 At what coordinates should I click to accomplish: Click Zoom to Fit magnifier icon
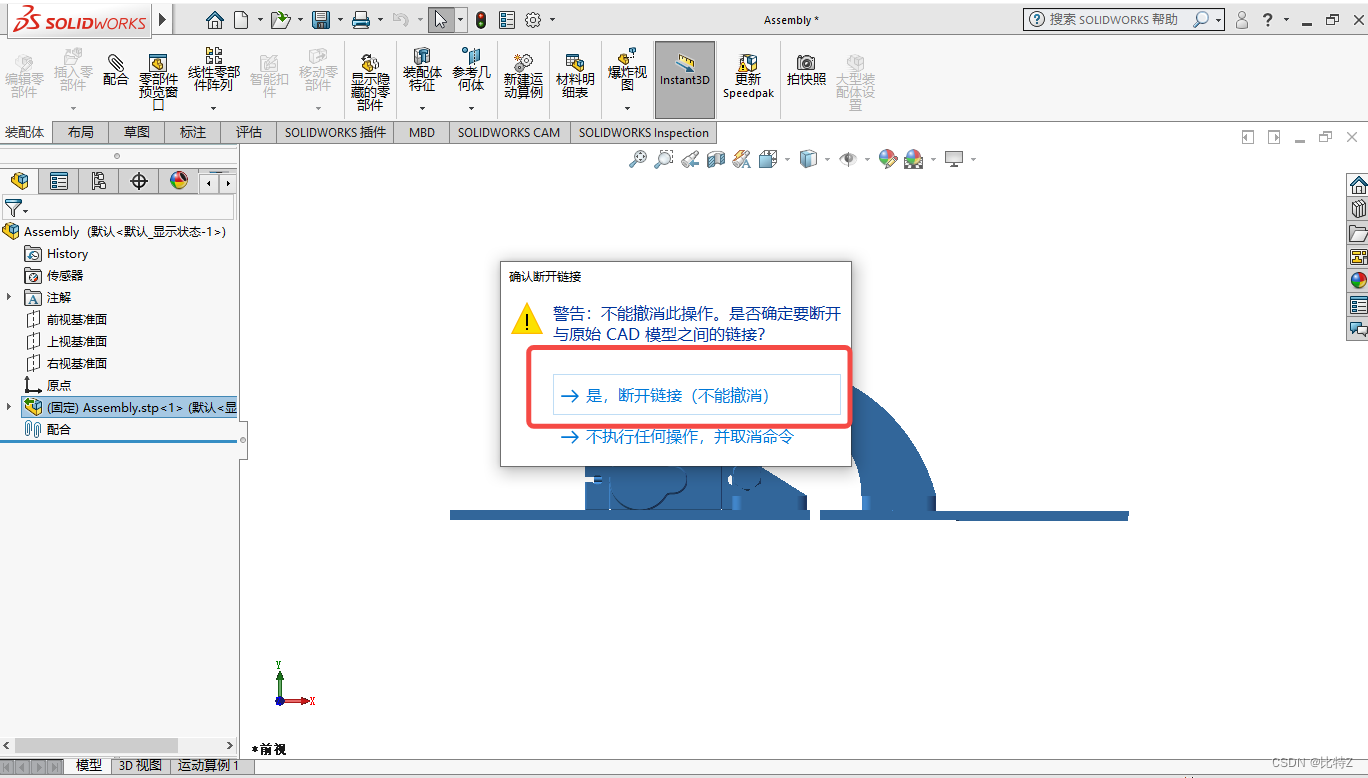tap(637, 159)
